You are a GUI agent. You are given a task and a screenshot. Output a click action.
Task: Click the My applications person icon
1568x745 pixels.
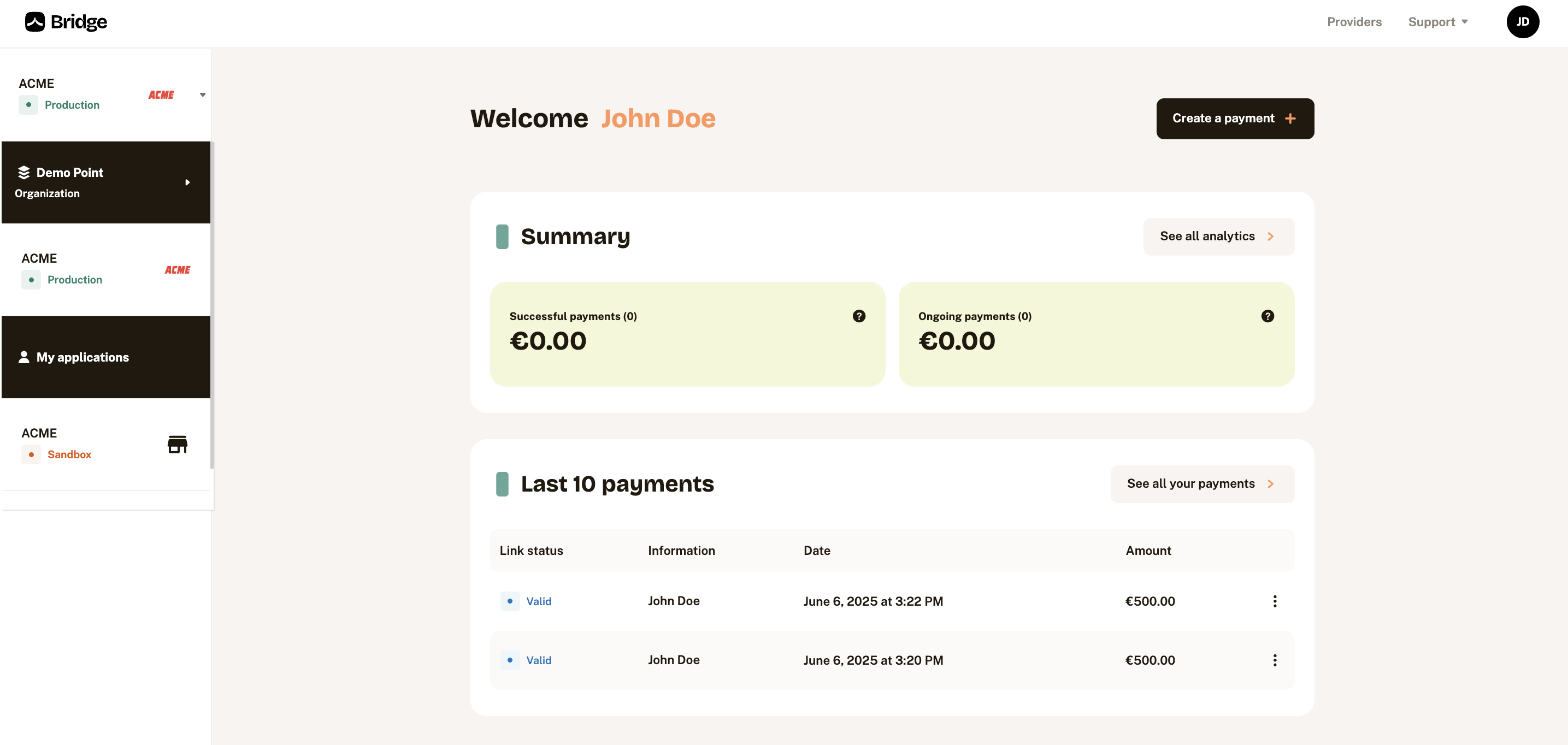pyautogui.click(x=23, y=357)
